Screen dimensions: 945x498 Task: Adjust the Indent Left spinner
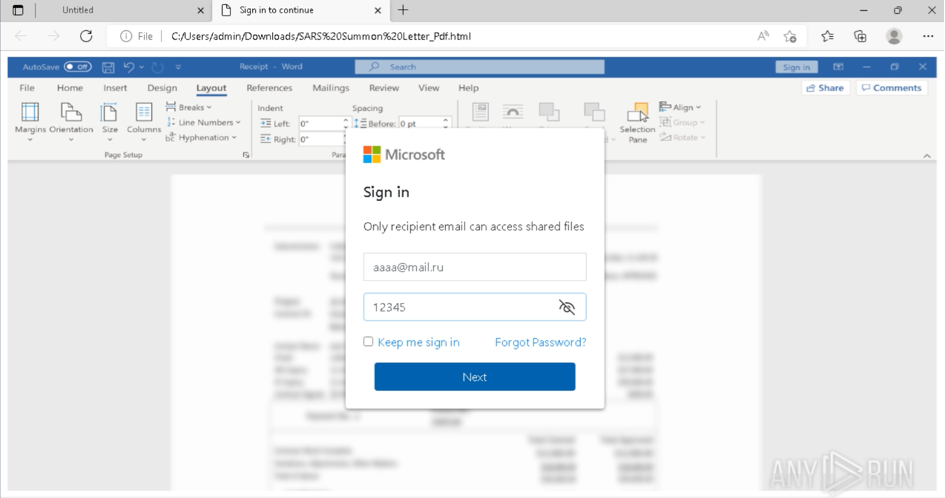point(346,123)
